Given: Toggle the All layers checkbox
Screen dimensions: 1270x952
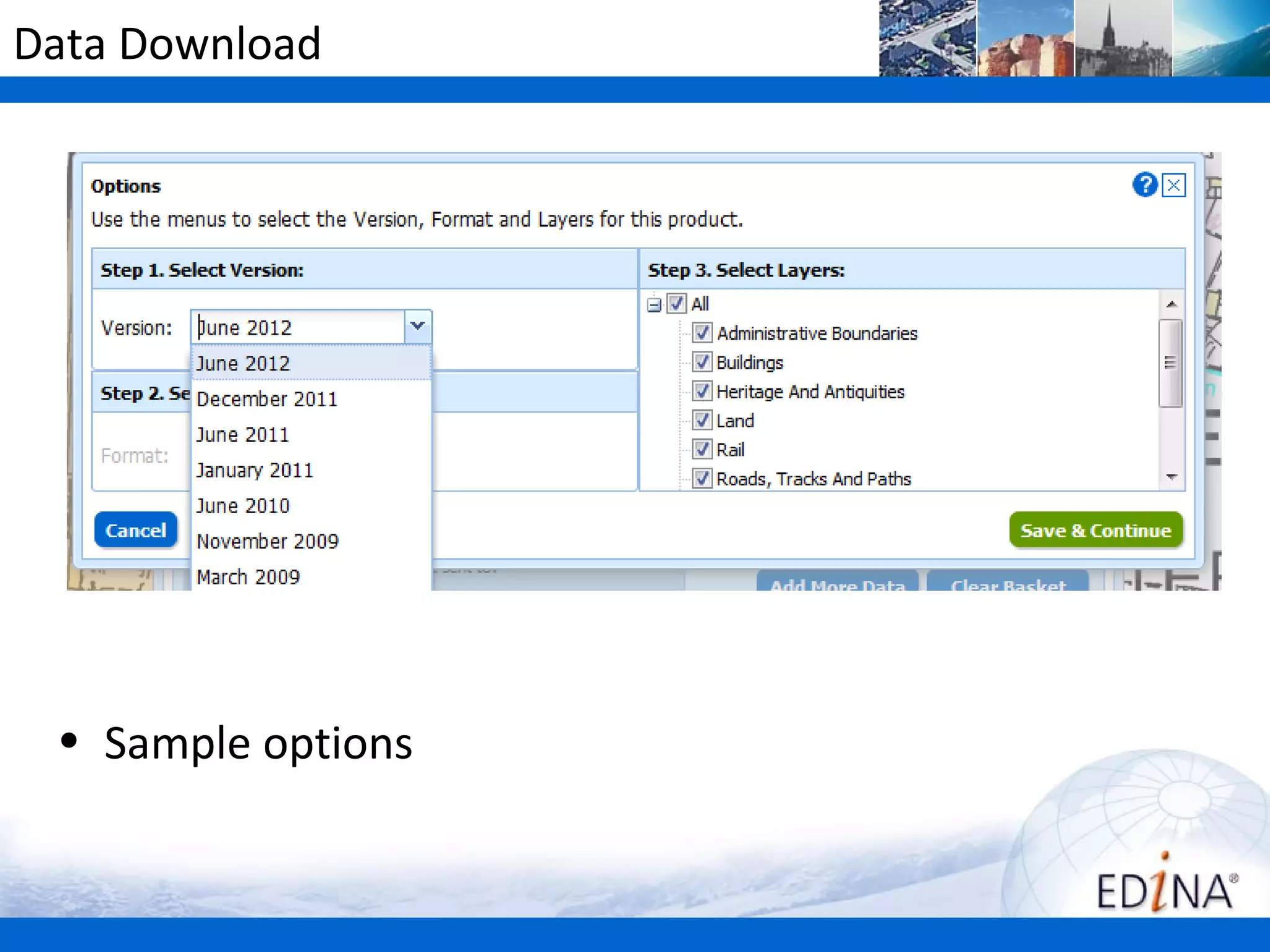Looking at the screenshot, I should pyautogui.click(x=677, y=304).
